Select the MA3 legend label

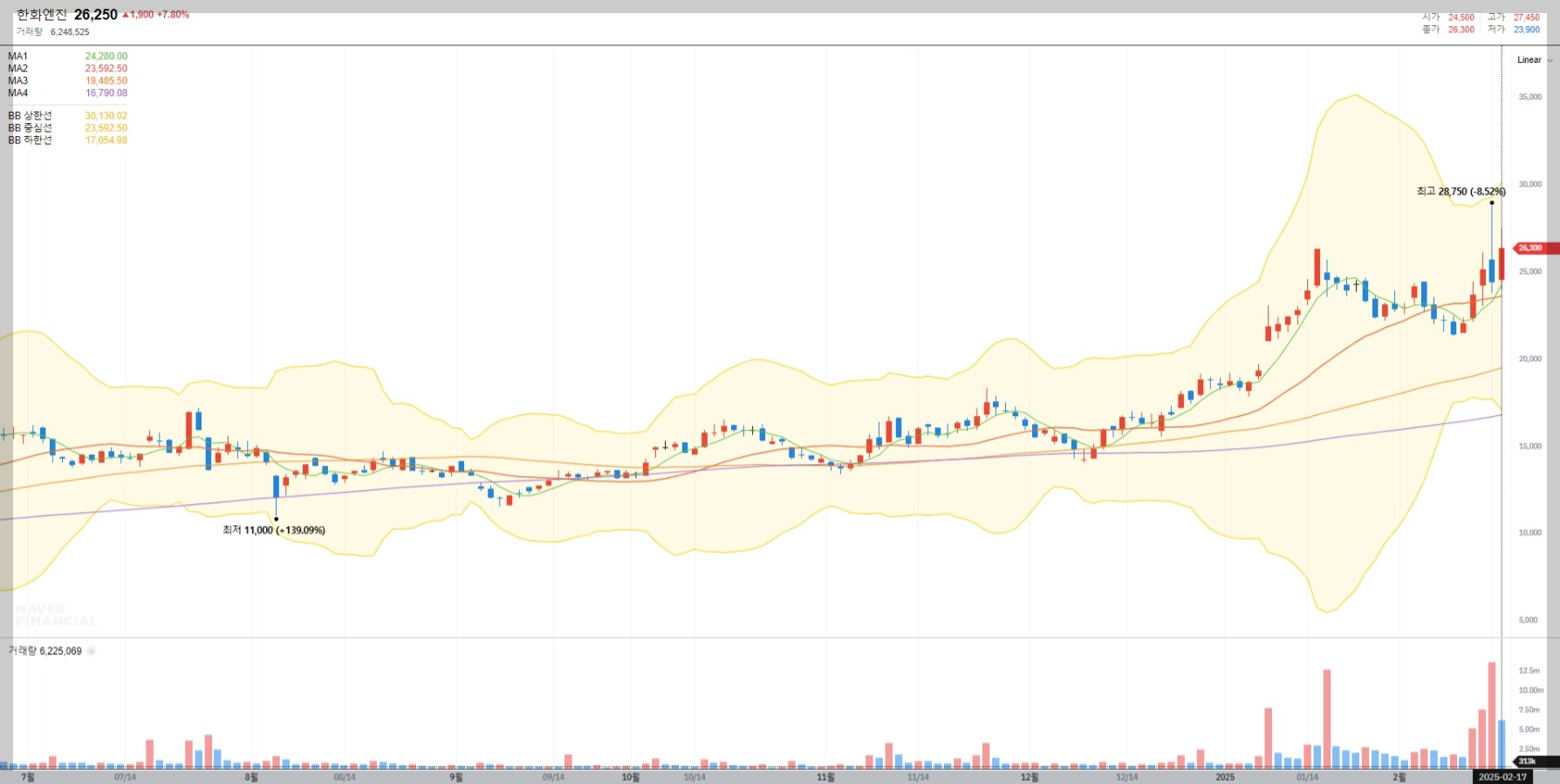[17, 81]
